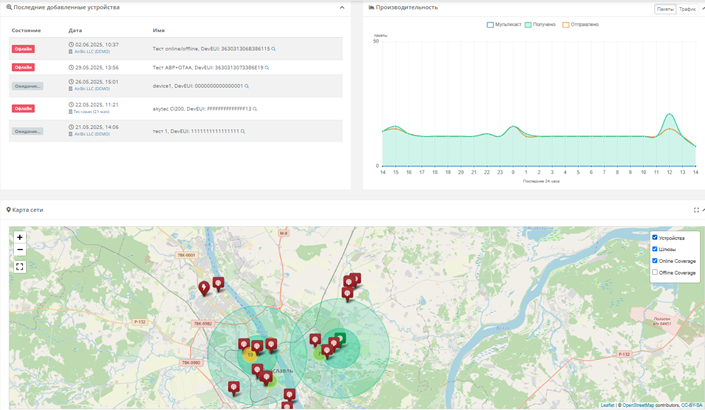Click magnifier beside Тест online/offline device
Viewport: 705px width, 410px height.
pyautogui.click(x=274, y=48)
